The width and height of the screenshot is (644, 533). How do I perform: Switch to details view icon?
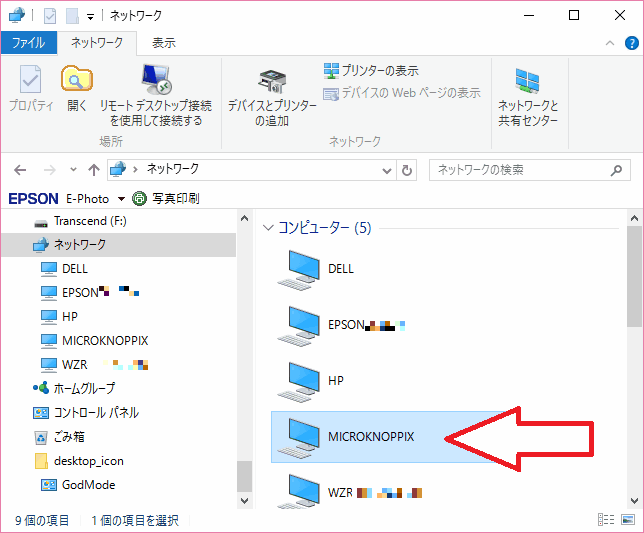(606, 520)
